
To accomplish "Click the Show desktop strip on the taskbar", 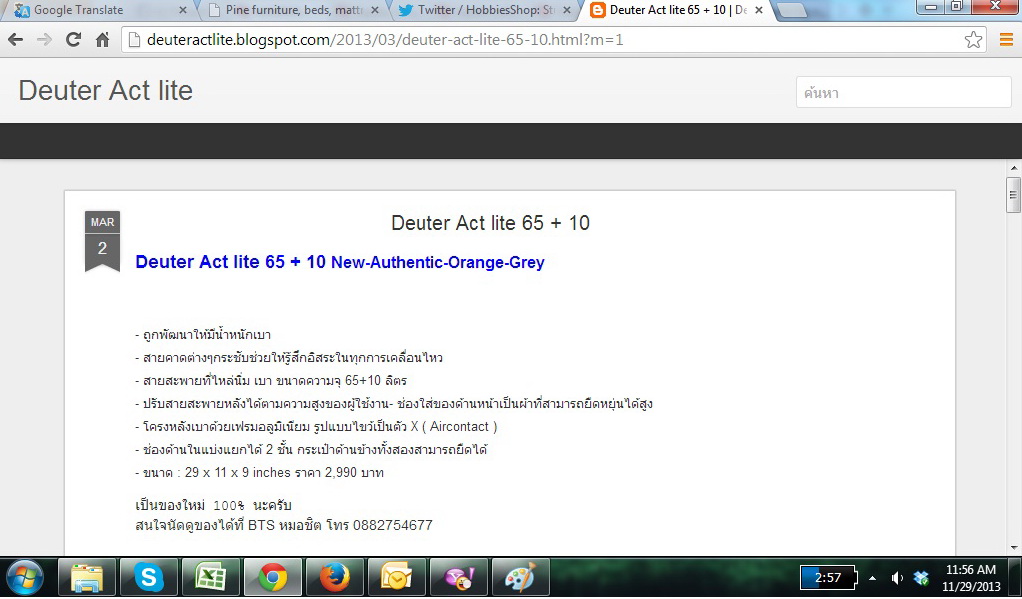I will tap(1015, 577).
